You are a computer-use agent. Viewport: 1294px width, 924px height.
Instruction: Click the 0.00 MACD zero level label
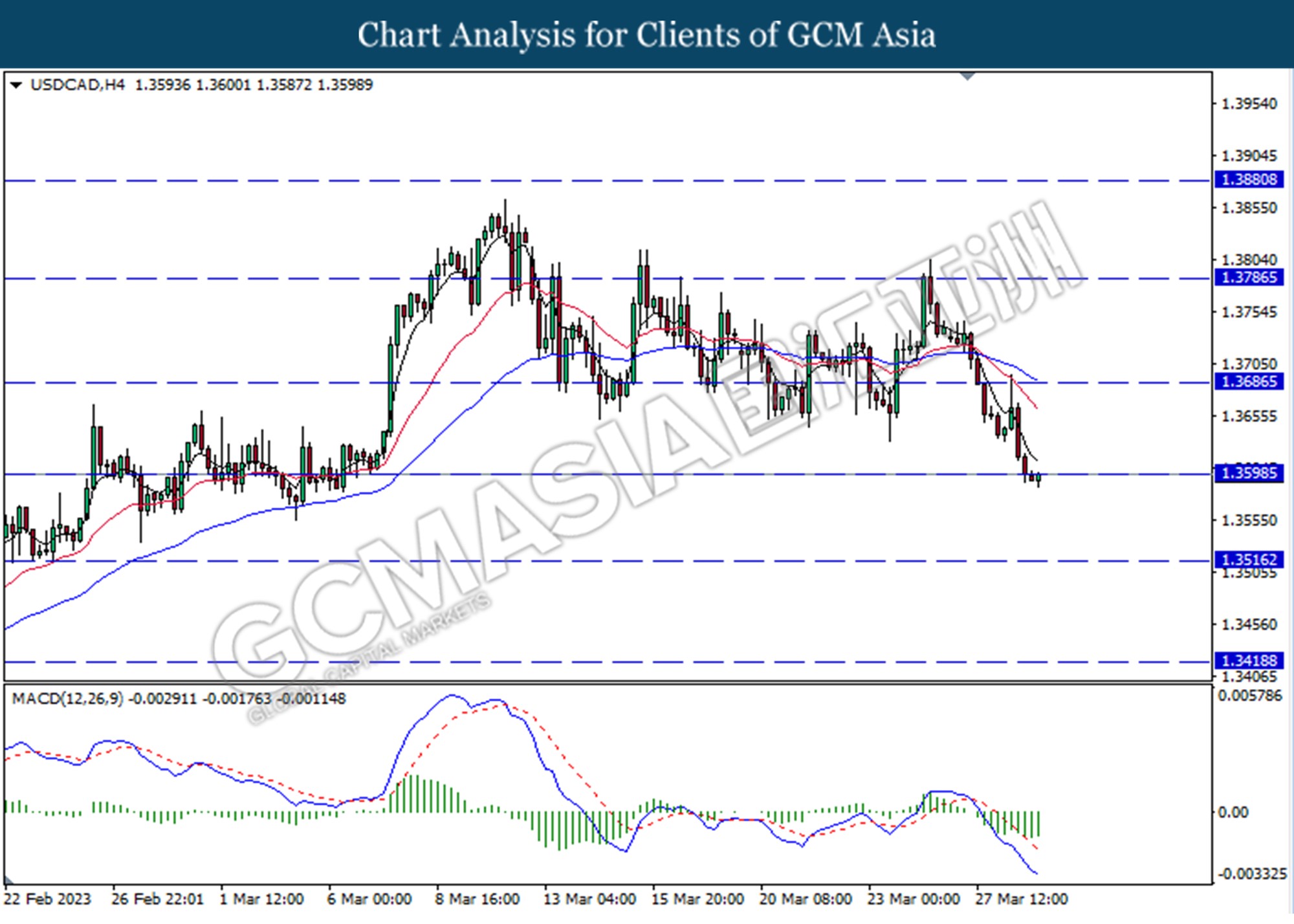point(1233,813)
